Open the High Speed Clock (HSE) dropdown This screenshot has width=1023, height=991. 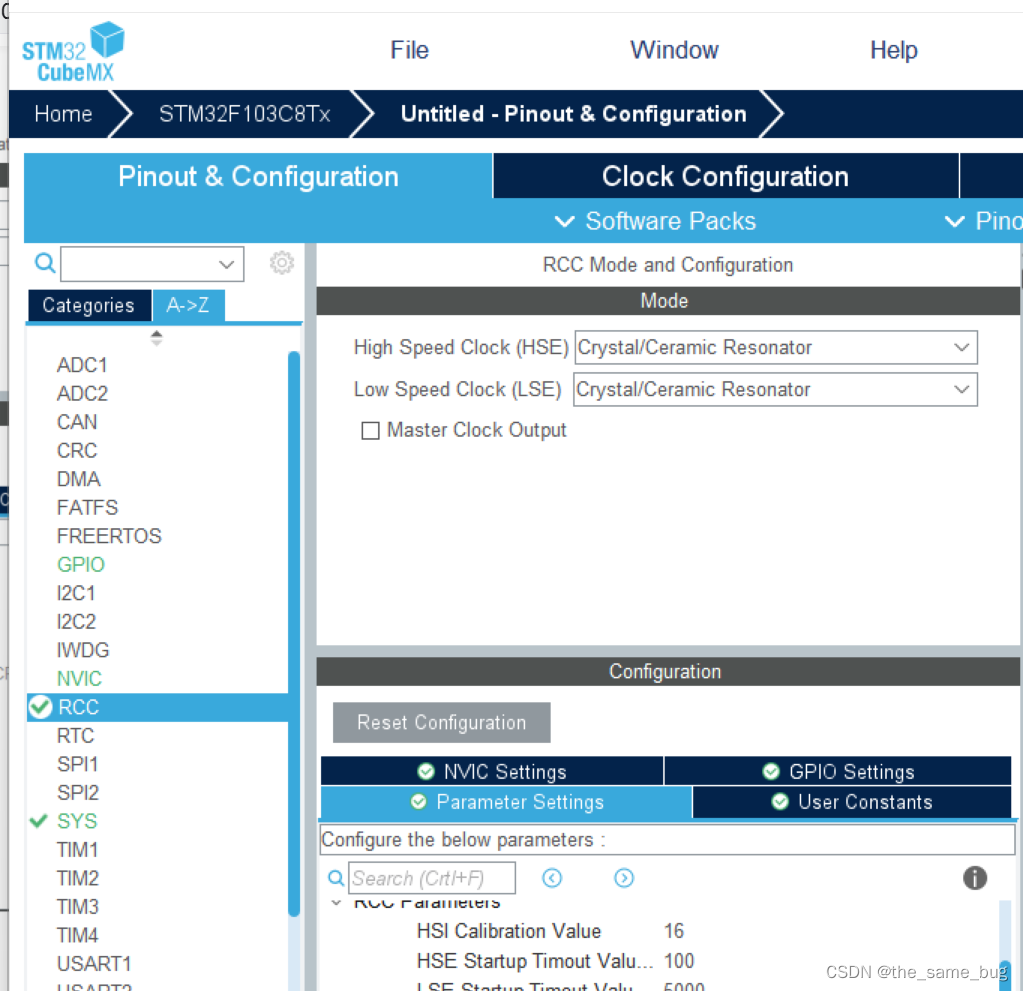click(x=776, y=347)
